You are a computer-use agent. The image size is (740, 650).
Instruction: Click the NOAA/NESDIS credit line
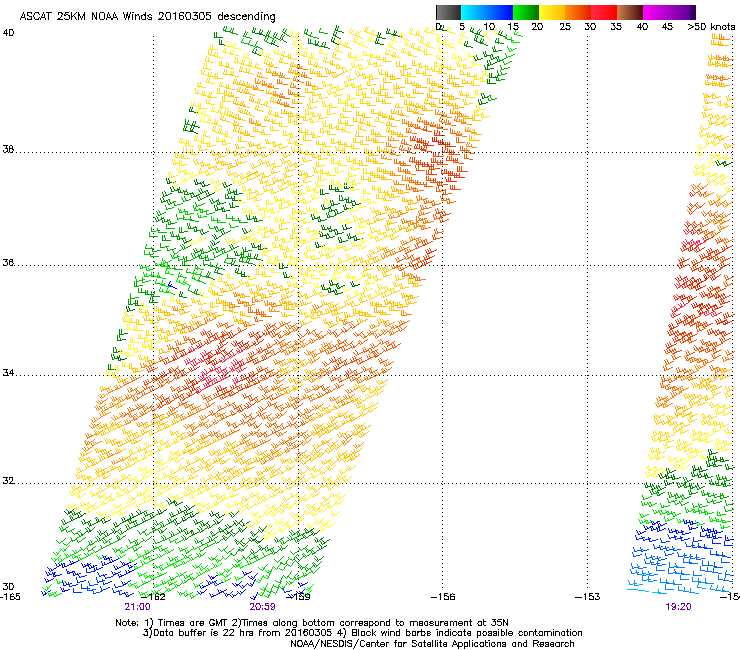432,644
